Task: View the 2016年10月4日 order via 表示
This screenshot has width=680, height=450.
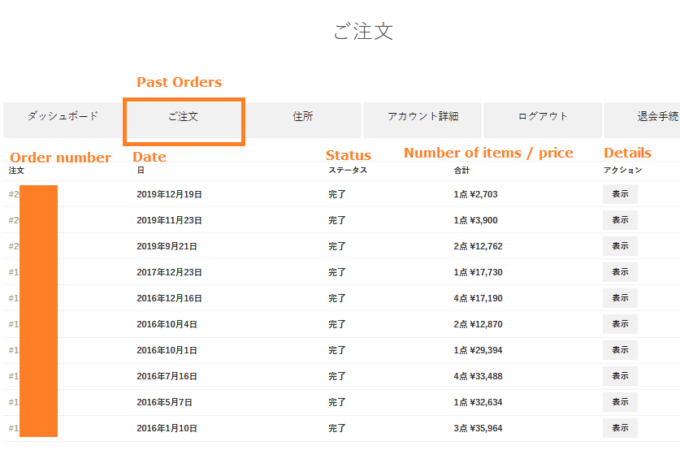Action: point(620,324)
